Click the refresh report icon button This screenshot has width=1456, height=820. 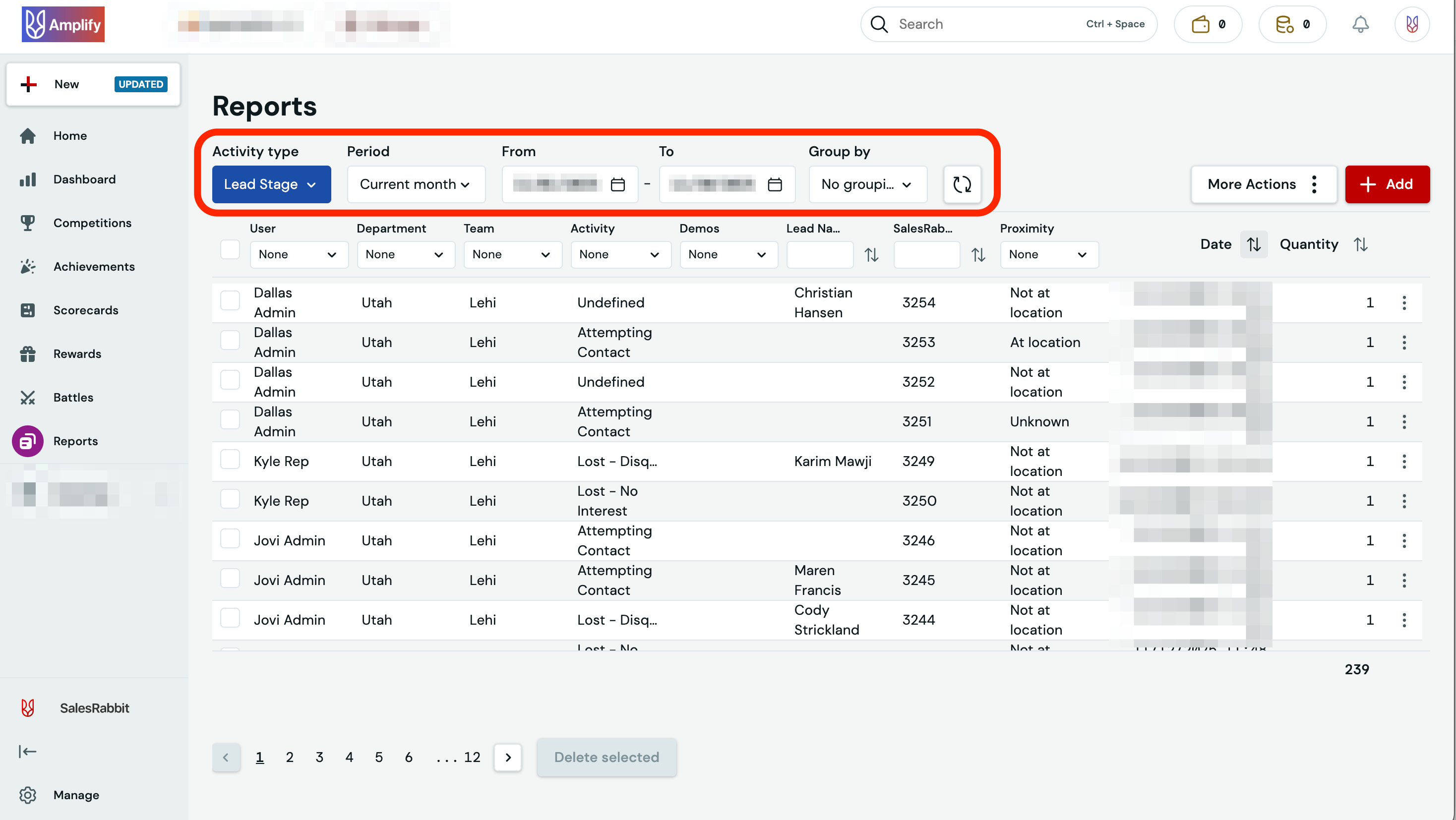click(x=962, y=184)
